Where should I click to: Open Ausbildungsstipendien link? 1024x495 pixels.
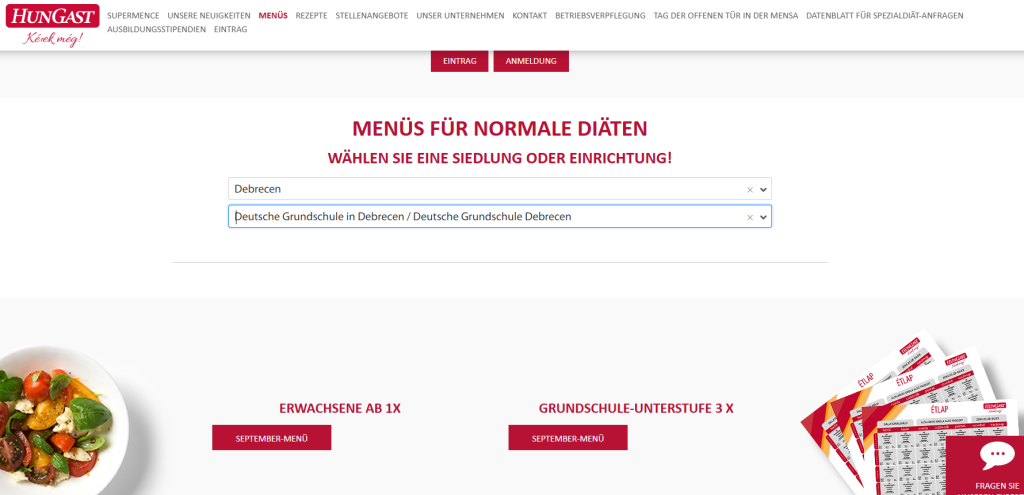pos(156,30)
